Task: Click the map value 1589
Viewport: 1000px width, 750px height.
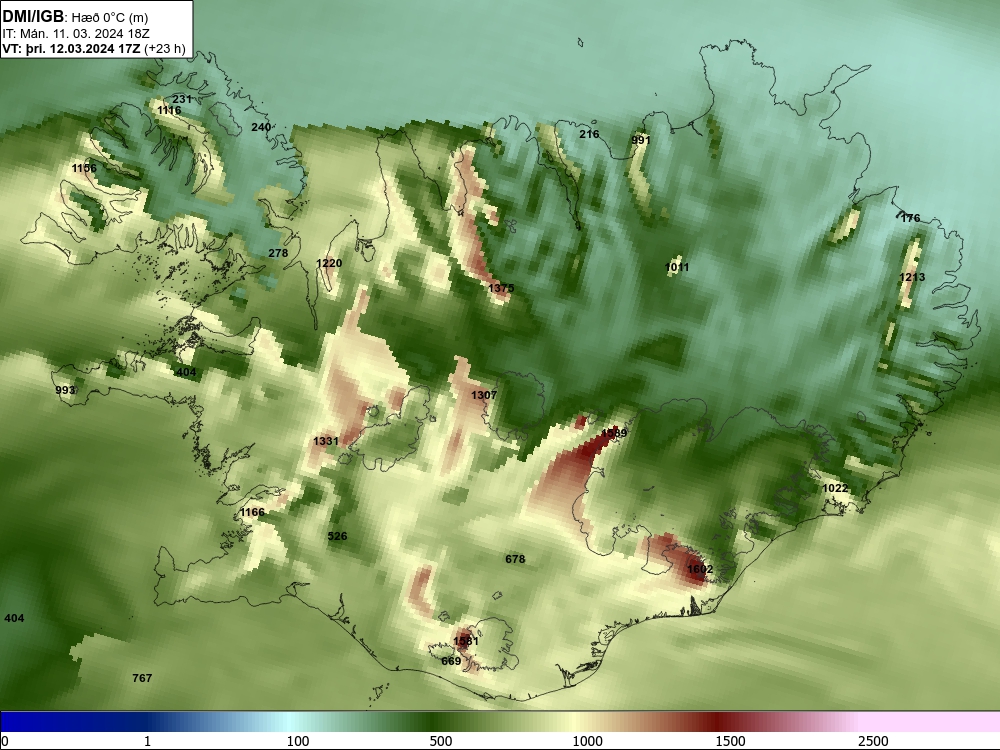Action: 615,433
